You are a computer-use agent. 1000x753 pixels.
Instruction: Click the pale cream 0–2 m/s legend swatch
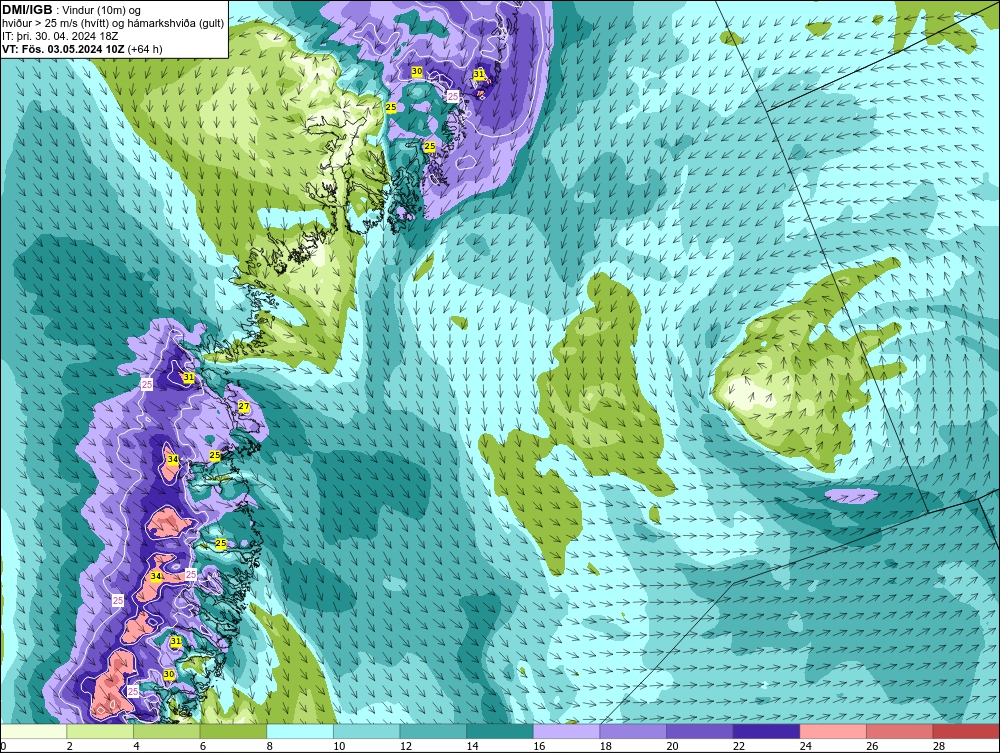pyautogui.click(x=34, y=731)
